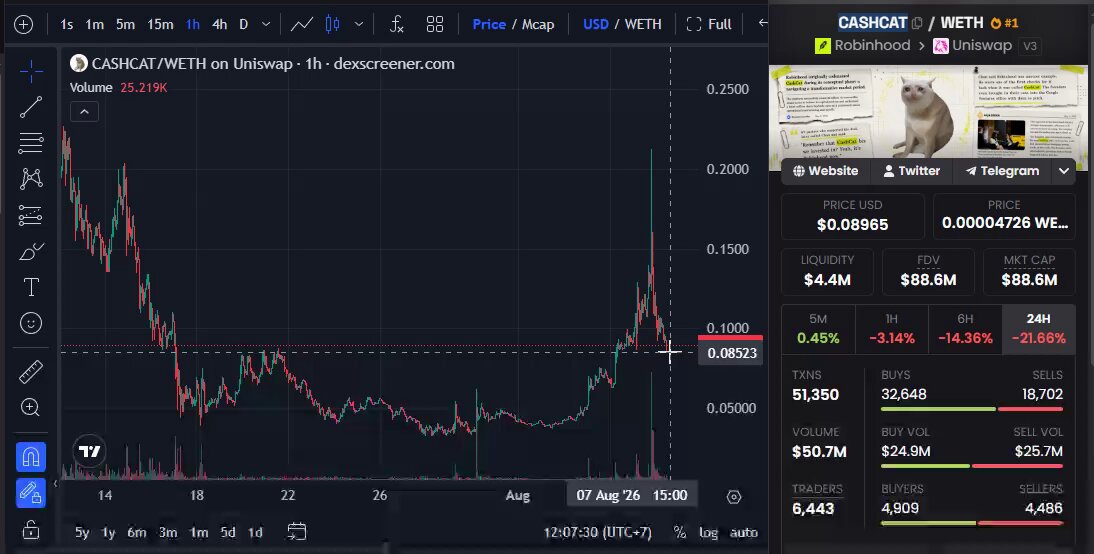Open the go to date calendar

pos(297,532)
